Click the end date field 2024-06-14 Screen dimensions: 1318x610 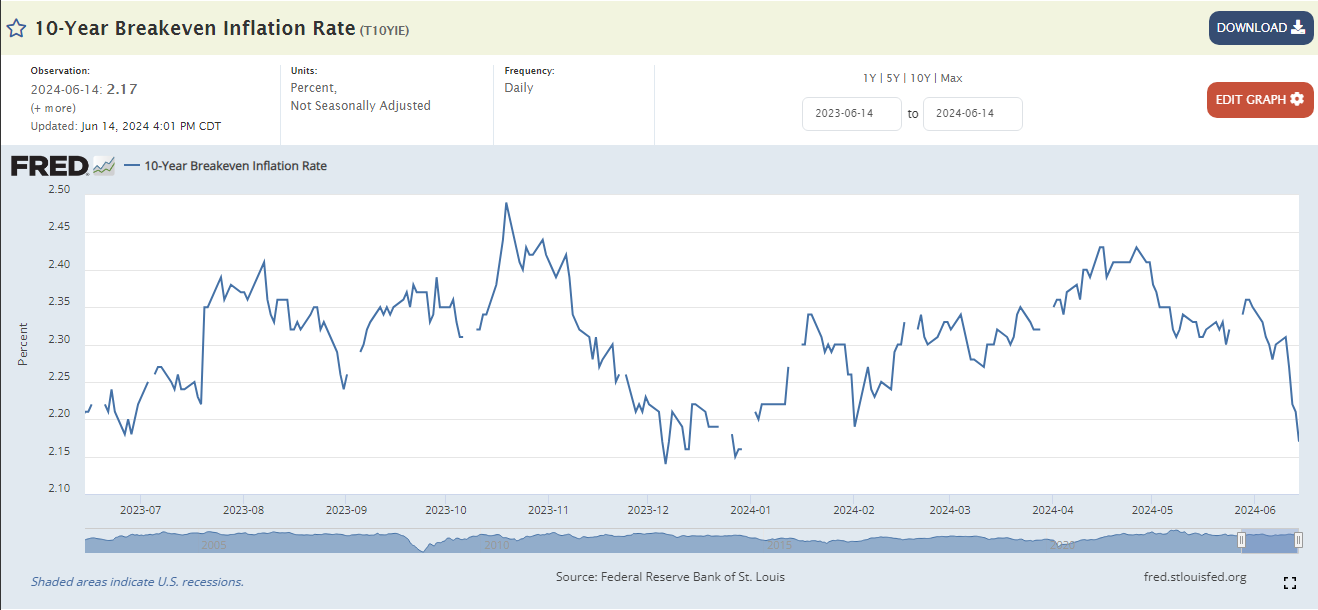tap(972, 114)
